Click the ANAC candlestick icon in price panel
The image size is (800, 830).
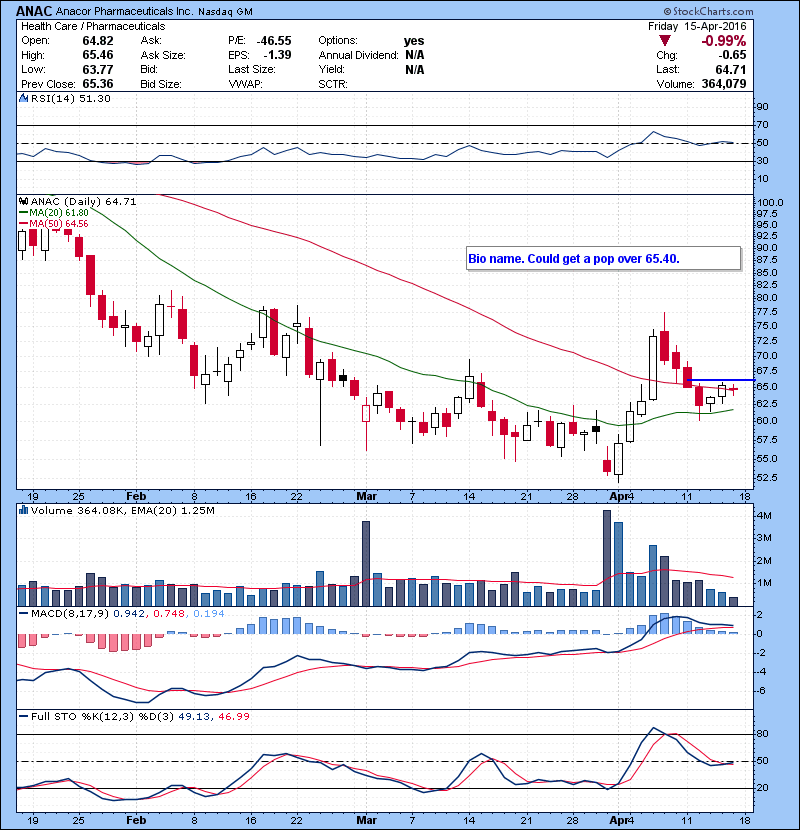click(23, 201)
